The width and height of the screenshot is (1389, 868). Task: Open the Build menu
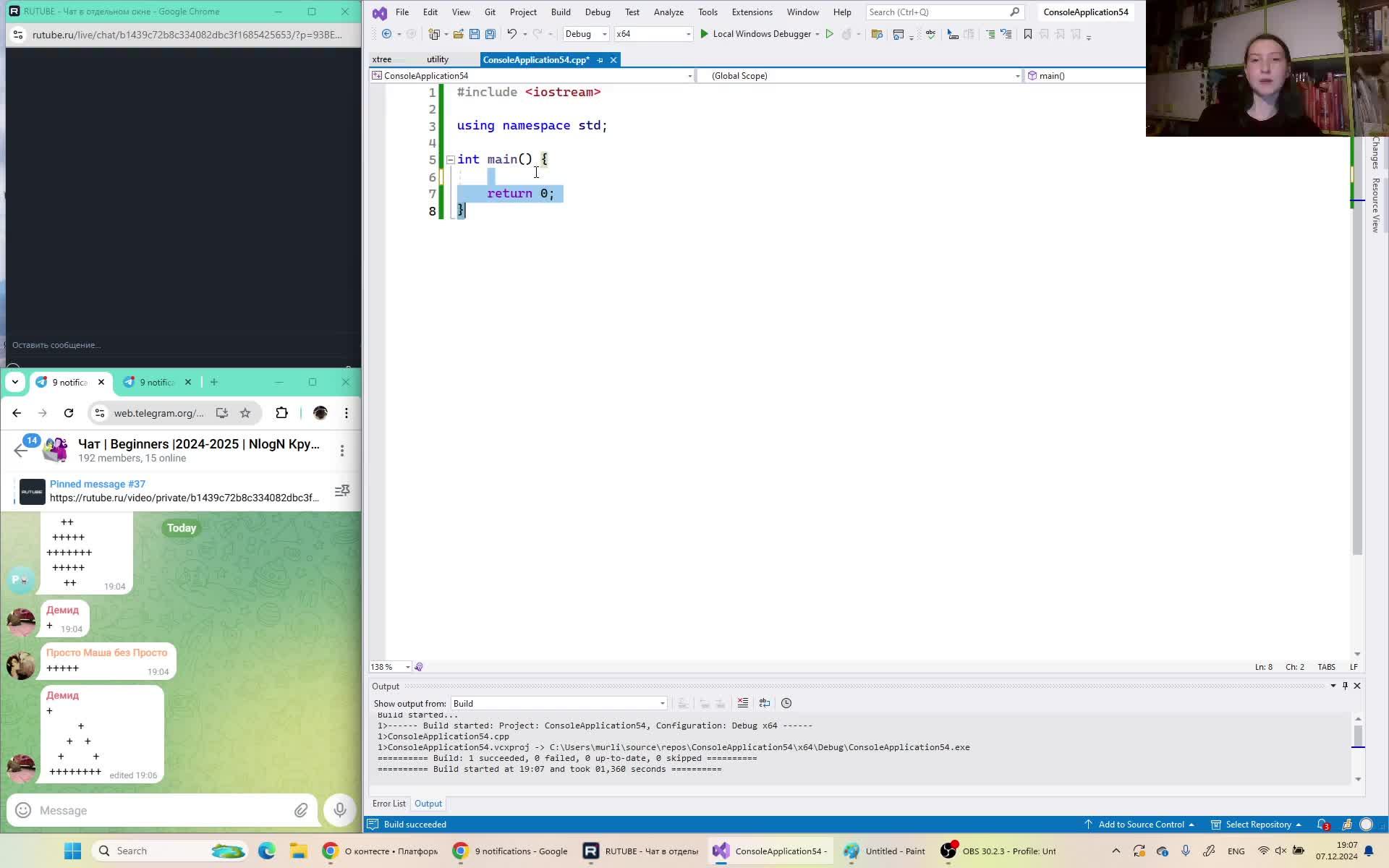coord(560,12)
